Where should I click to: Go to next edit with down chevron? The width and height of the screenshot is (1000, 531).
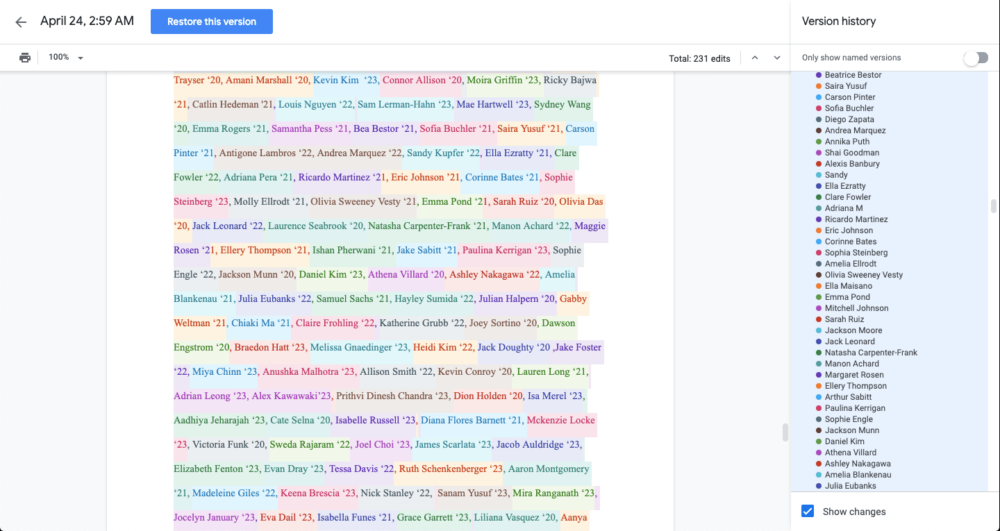tap(777, 58)
